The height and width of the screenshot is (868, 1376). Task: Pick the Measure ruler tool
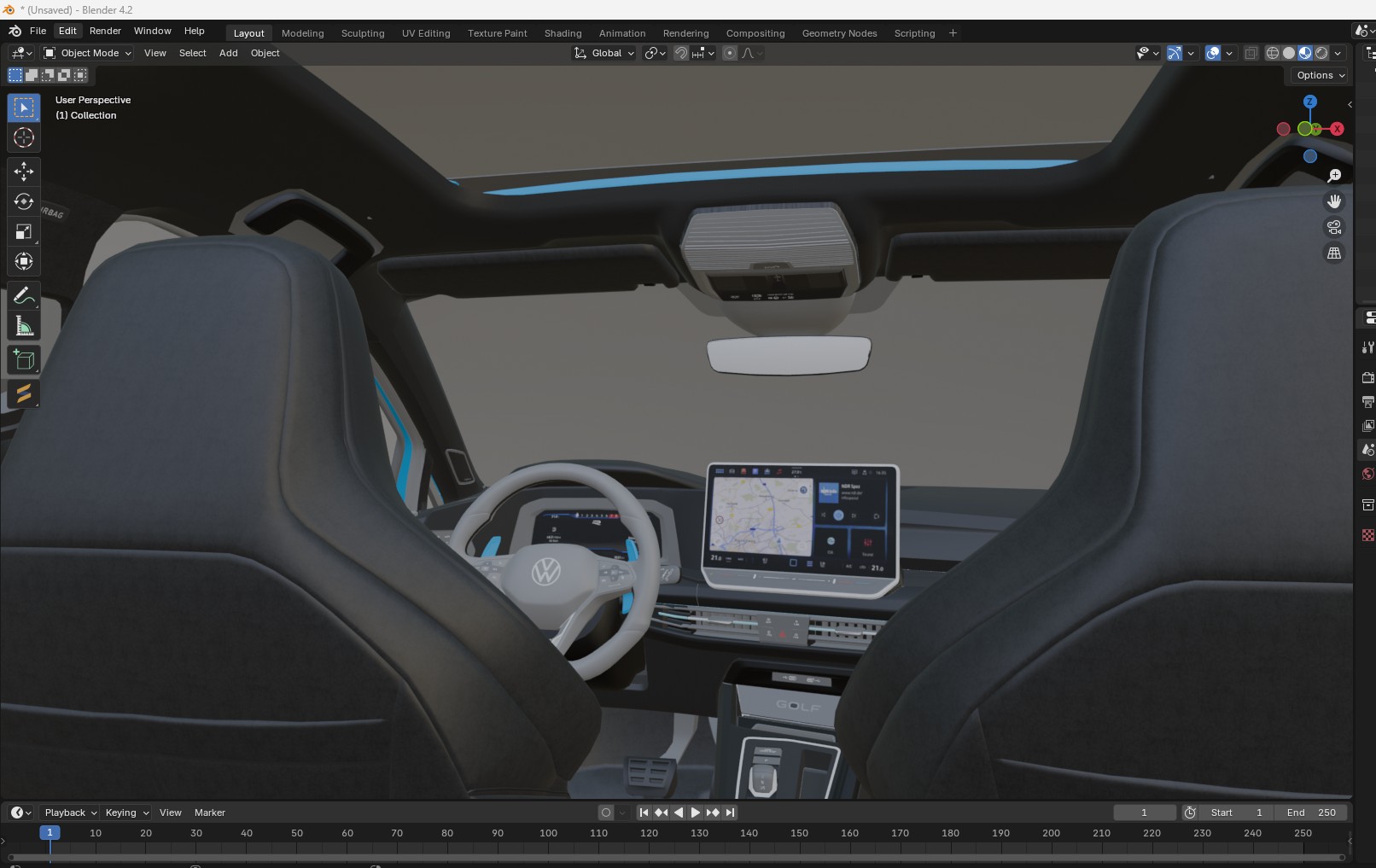[23, 326]
